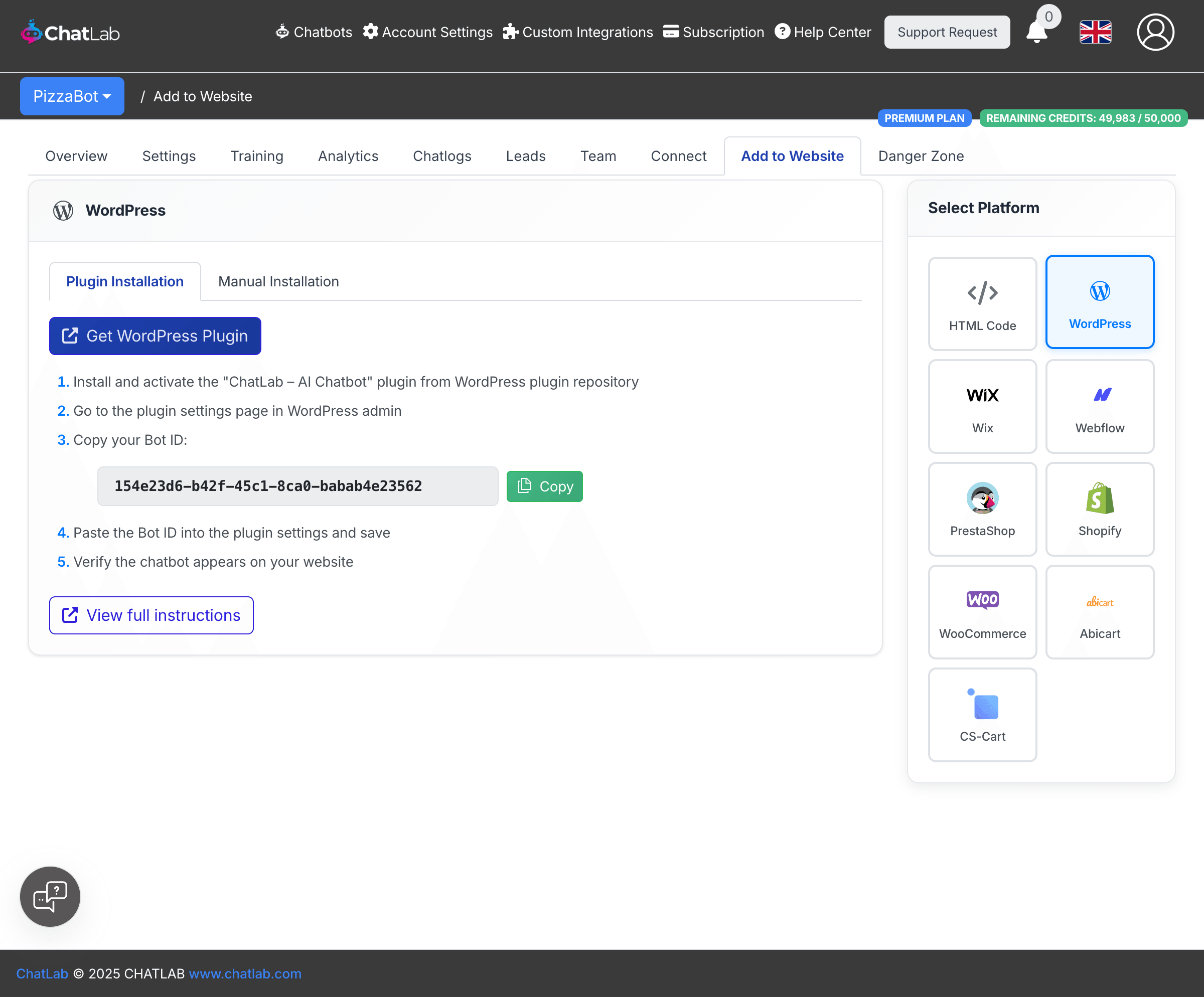The image size is (1204, 997).
Task: Click the notification bell icon
Action: click(x=1036, y=32)
